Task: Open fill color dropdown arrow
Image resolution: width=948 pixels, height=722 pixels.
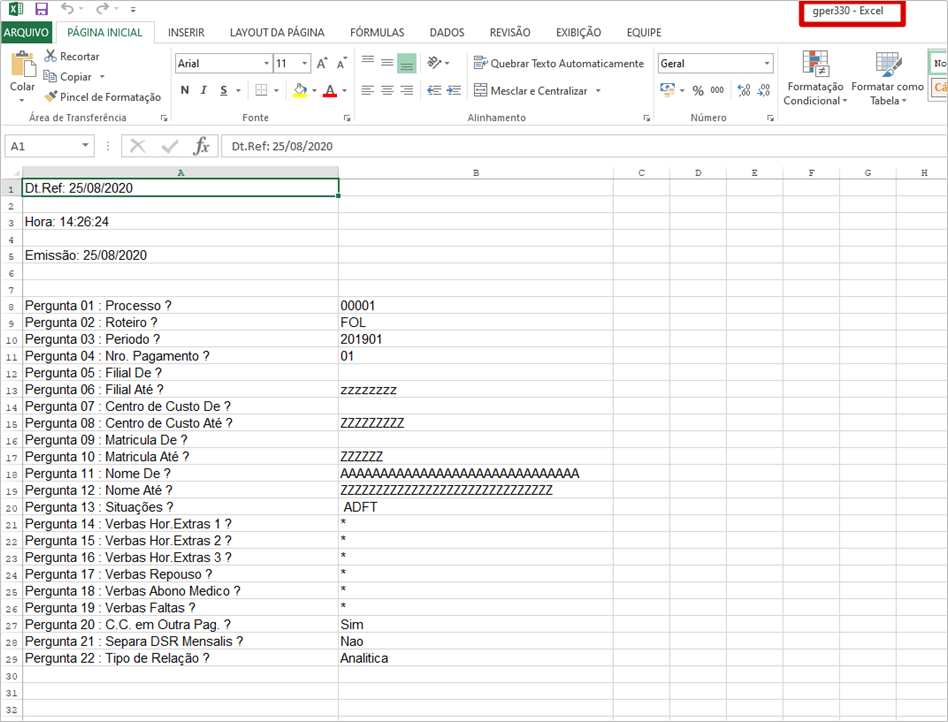Action: (x=314, y=91)
